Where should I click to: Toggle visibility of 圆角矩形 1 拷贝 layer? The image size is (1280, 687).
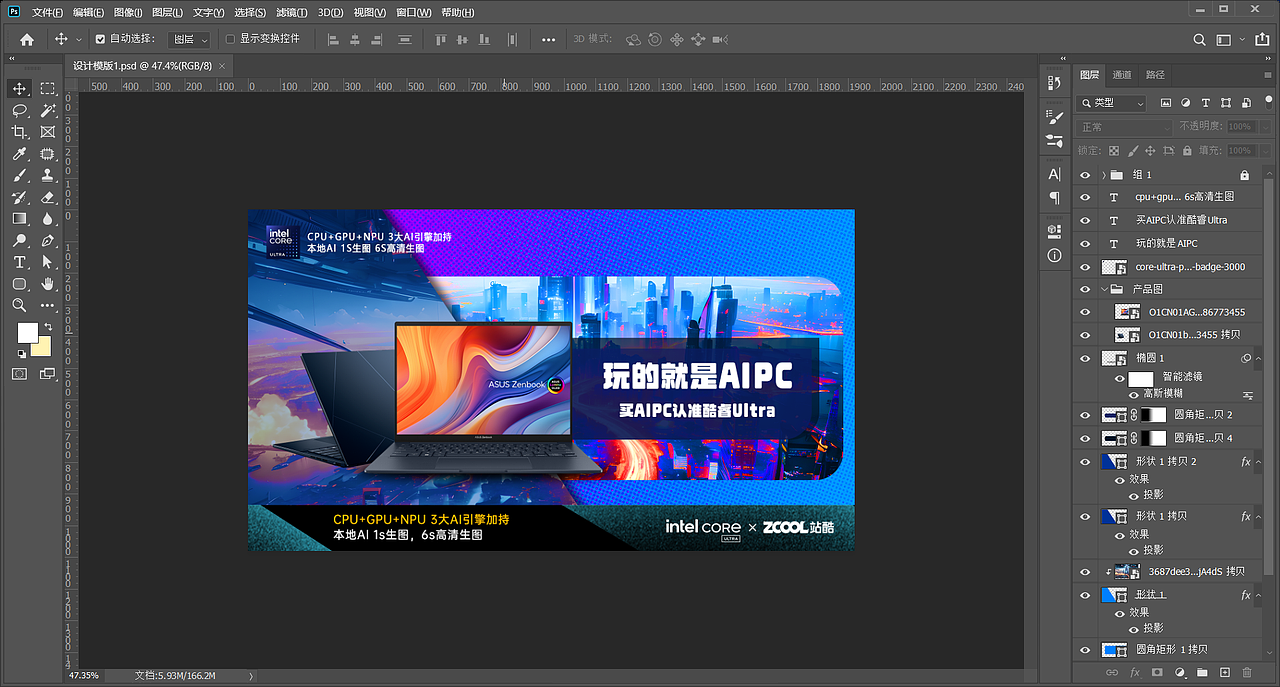pos(1085,650)
